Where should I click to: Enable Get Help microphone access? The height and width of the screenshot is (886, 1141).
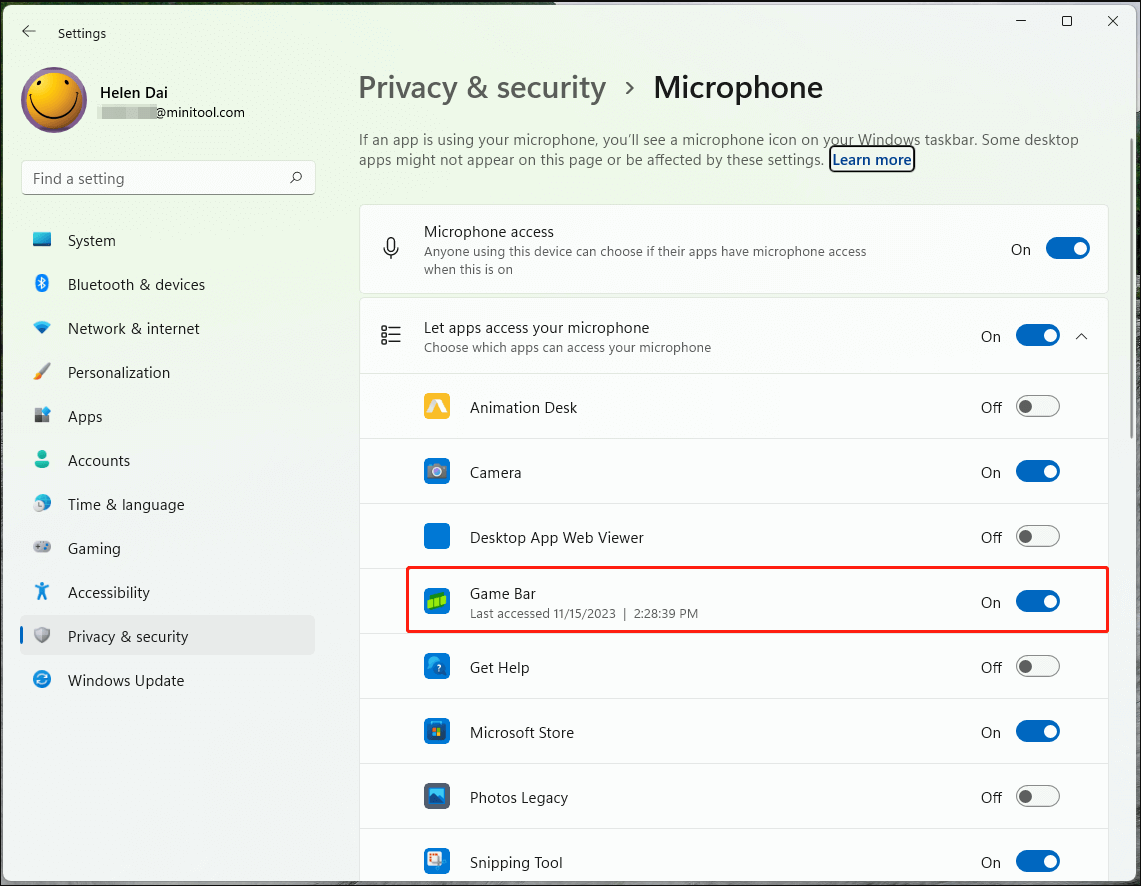1038,666
